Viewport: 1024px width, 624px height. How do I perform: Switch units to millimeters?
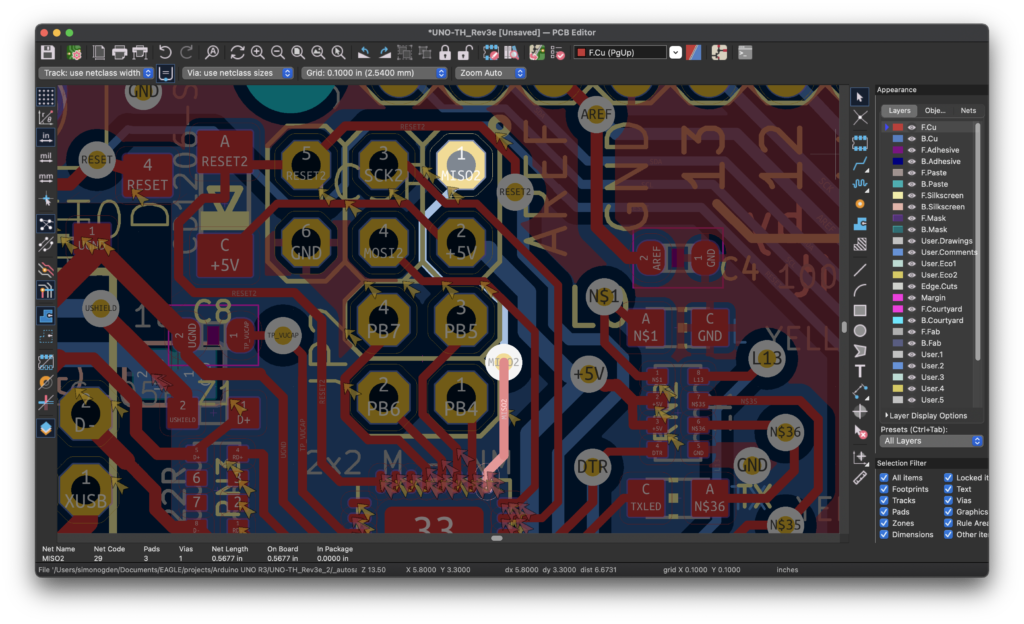point(46,178)
